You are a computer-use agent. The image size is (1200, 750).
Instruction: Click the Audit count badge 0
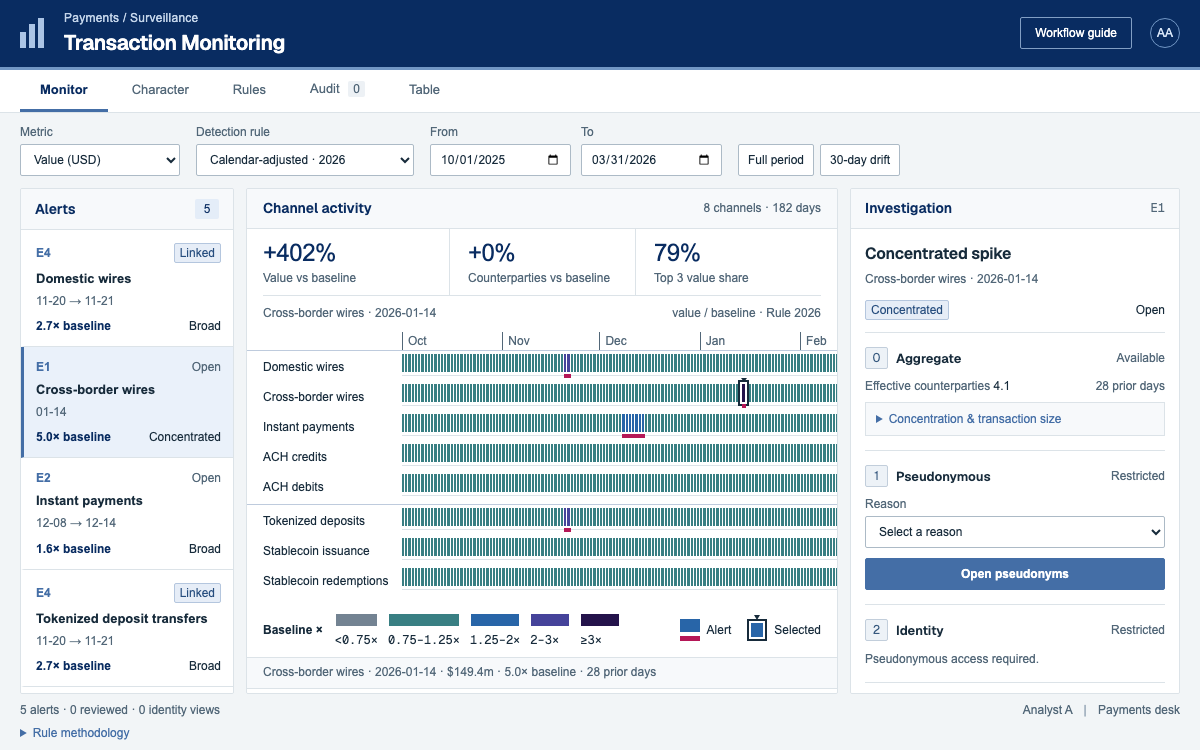[356, 89]
